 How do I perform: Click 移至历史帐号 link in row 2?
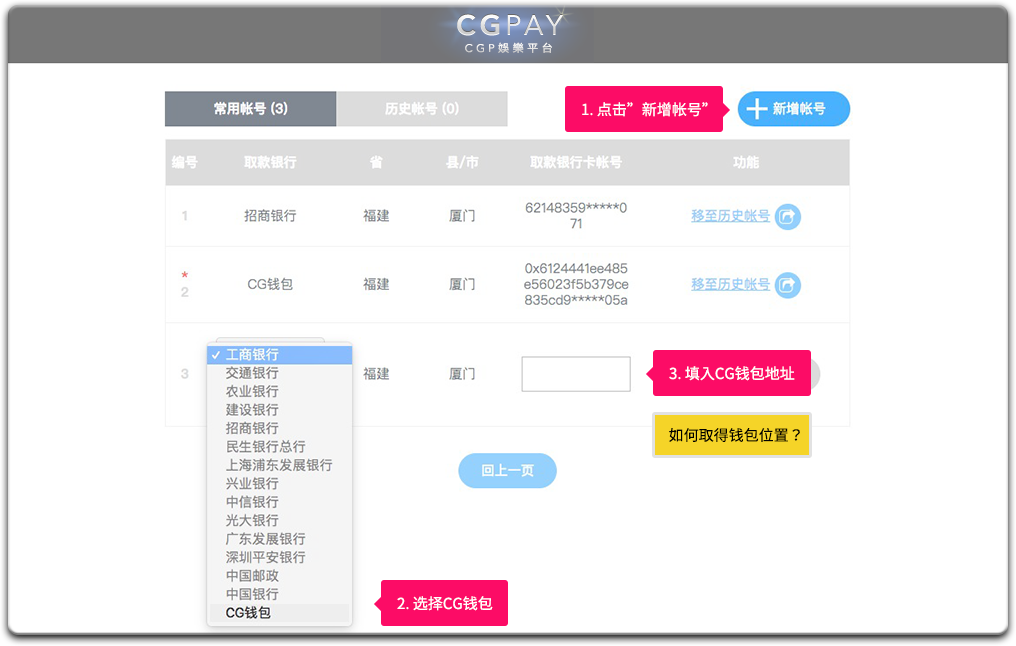pyautogui.click(x=730, y=284)
